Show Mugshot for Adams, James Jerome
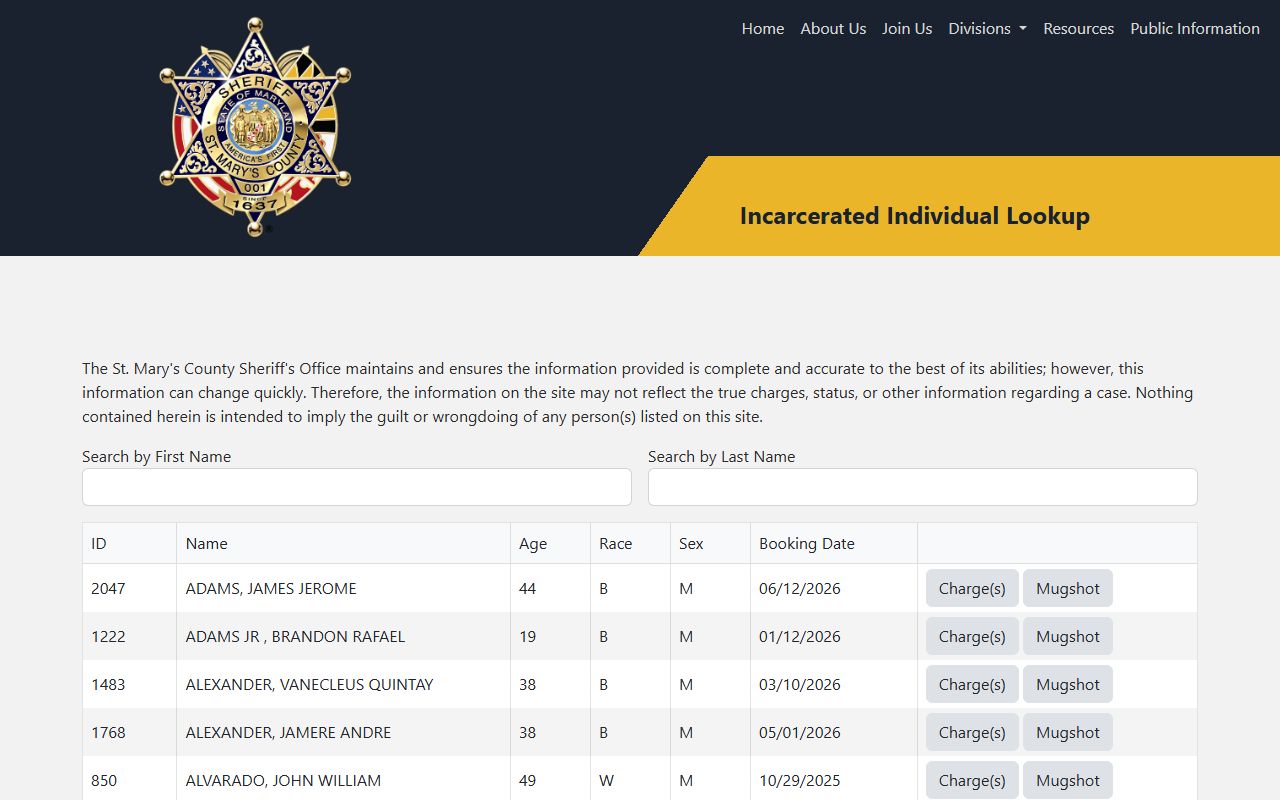The width and height of the screenshot is (1280, 800). click(1068, 588)
